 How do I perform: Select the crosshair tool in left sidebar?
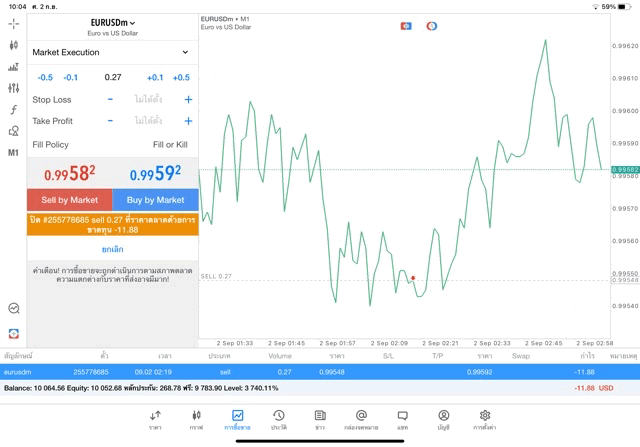pyautogui.click(x=13, y=24)
